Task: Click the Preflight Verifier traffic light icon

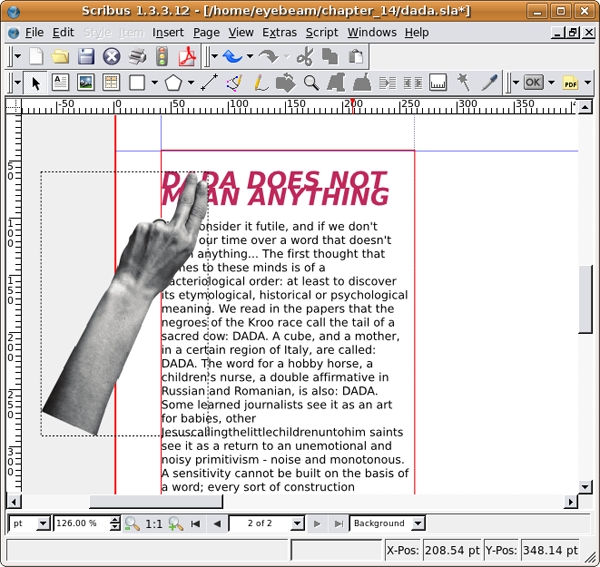Action: coord(162,57)
